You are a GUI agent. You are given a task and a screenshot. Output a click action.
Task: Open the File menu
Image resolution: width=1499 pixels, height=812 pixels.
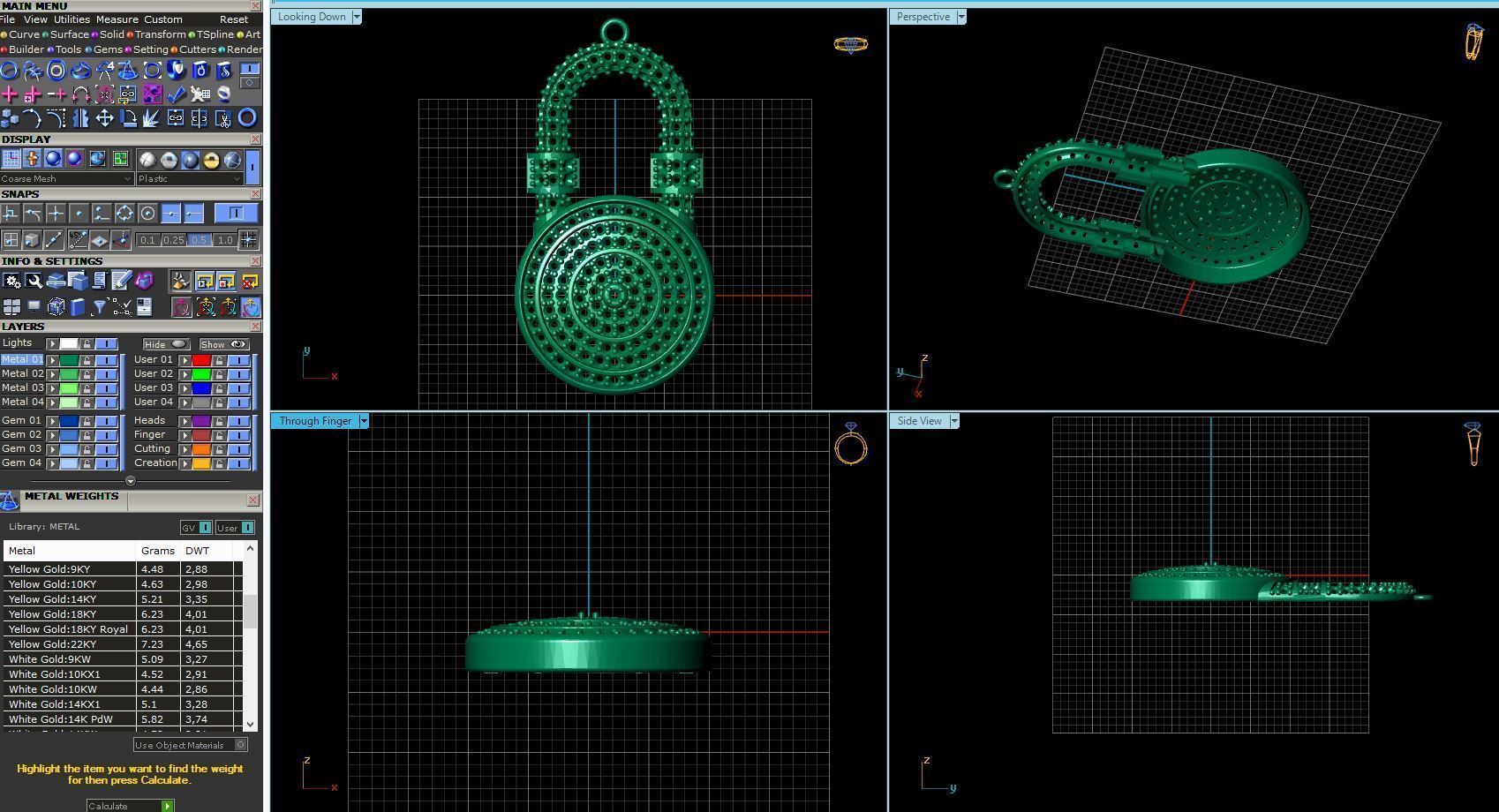(7, 19)
